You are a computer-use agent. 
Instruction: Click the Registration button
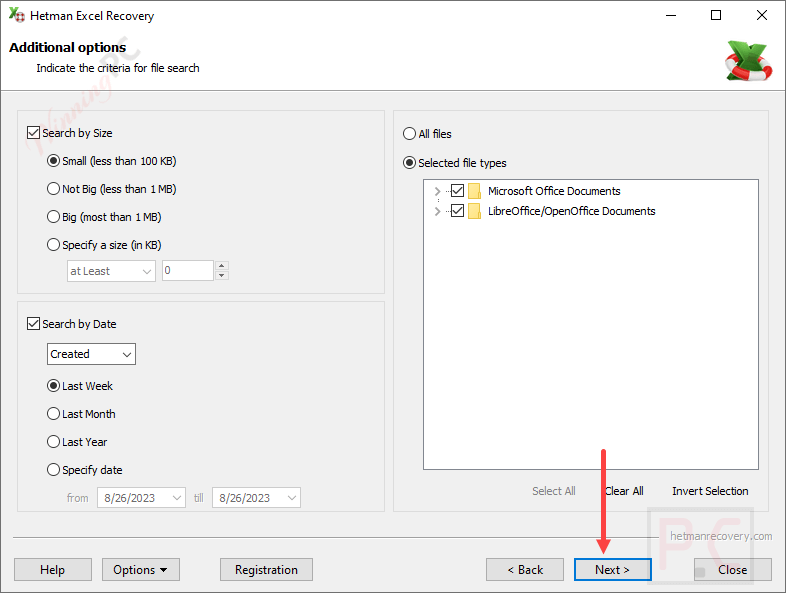coord(266,570)
